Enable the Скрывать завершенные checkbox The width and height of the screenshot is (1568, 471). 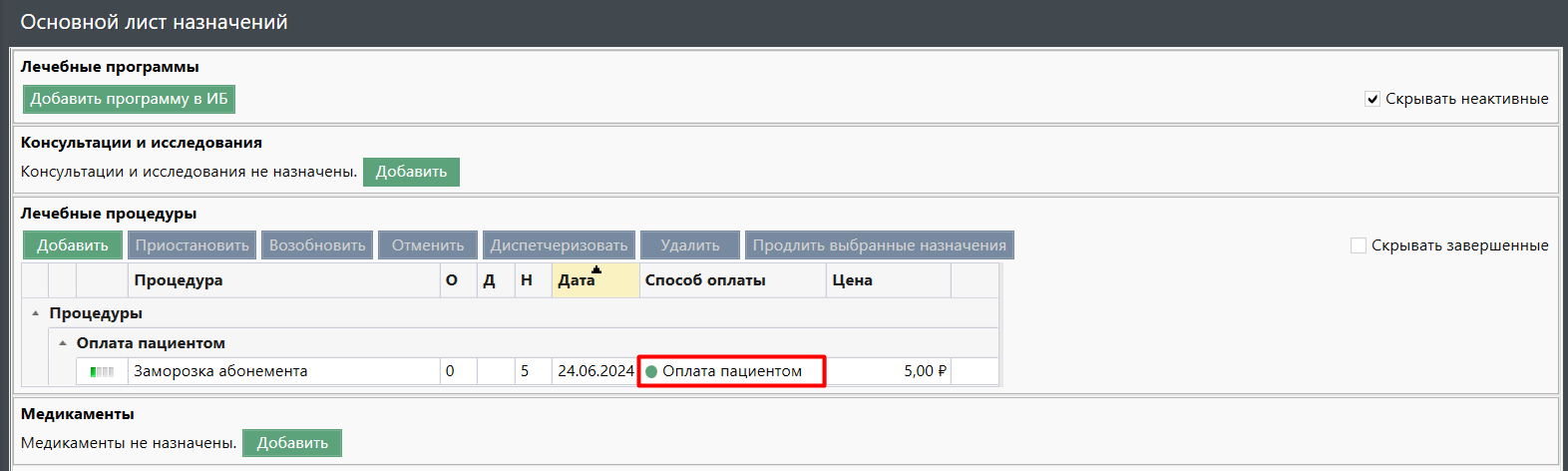point(1358,245)
